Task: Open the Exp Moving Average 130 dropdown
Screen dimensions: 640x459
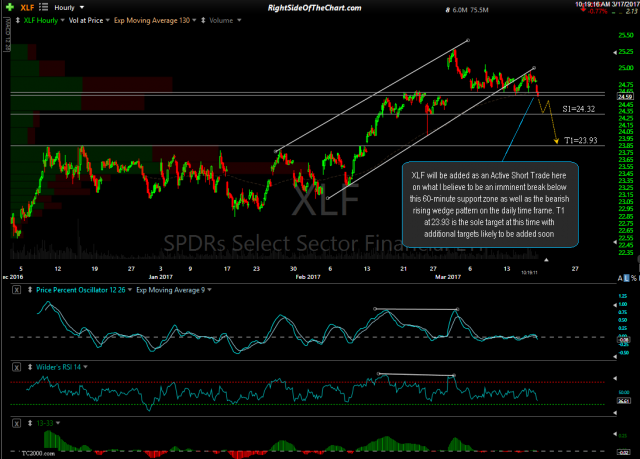Action: point(194,20)
